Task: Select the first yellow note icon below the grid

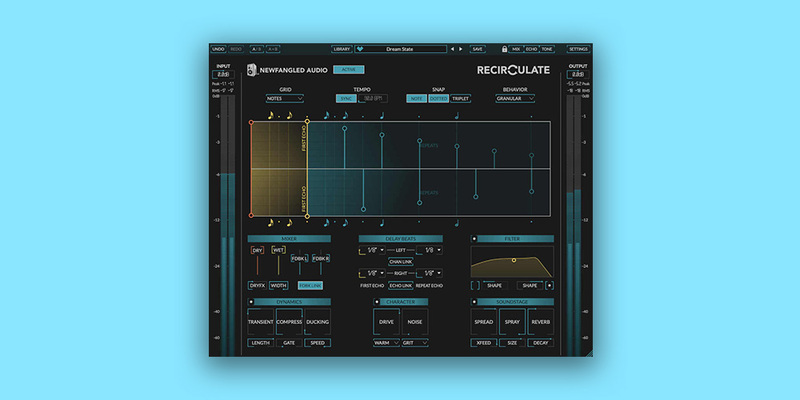Action: (271, 222)
